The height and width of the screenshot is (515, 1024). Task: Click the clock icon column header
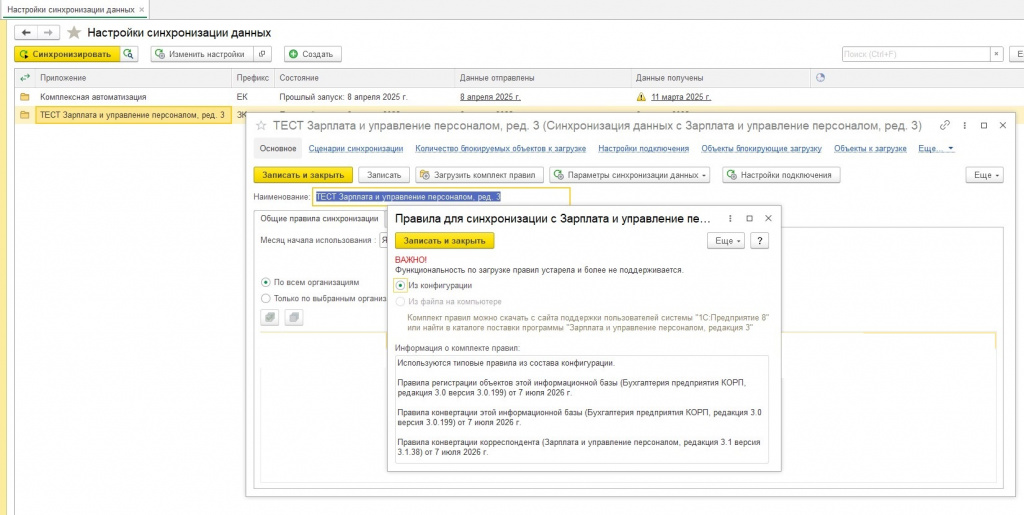pos(821,78)
